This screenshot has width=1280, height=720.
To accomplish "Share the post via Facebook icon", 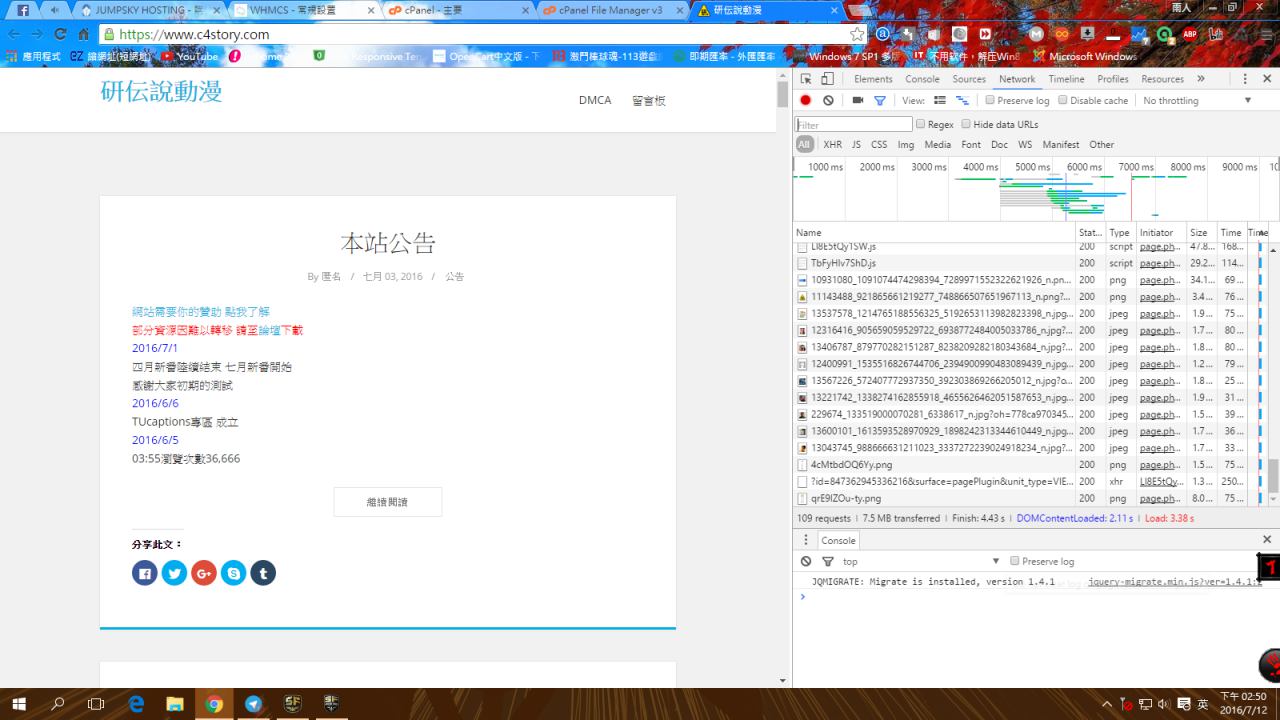I will tap(145, 573).
